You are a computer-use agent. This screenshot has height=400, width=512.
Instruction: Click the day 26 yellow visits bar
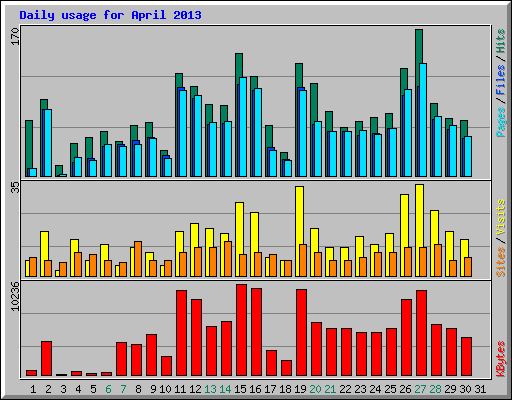point(404,221)
